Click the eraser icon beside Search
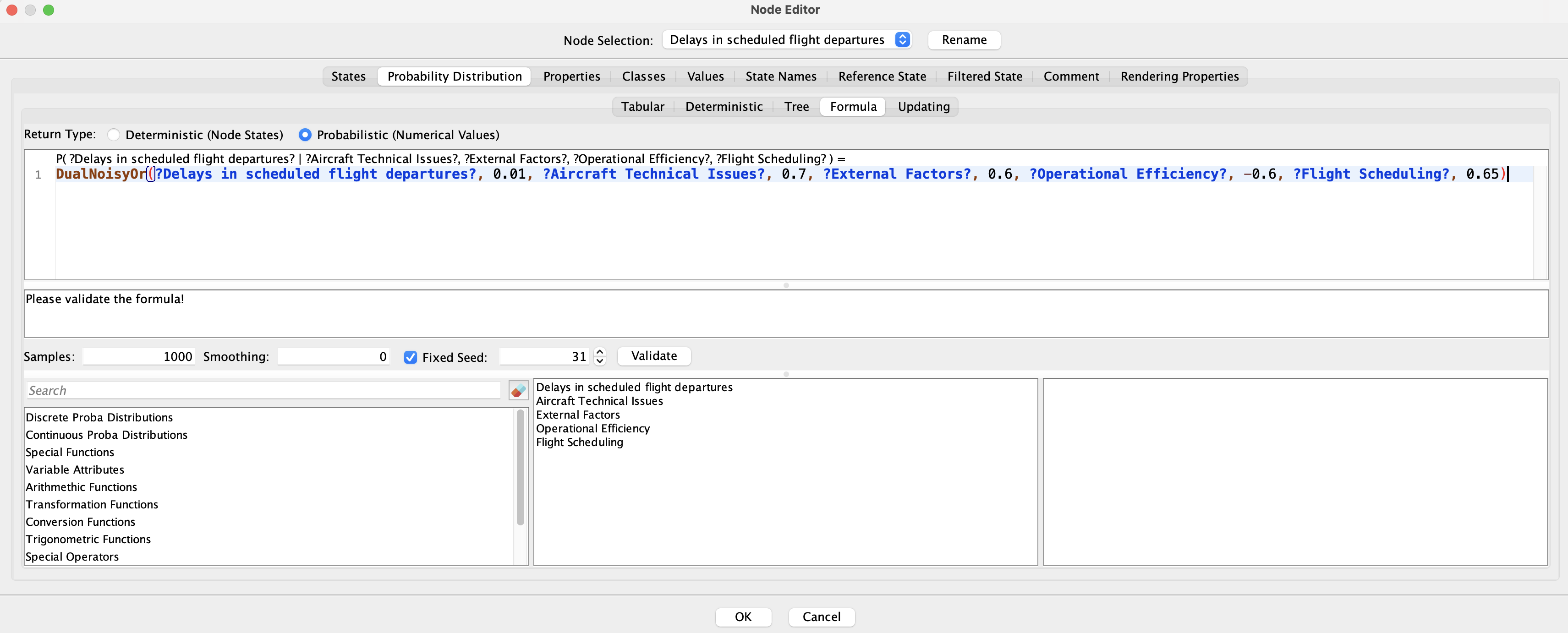1568x633 pixels. coord(518,390)
